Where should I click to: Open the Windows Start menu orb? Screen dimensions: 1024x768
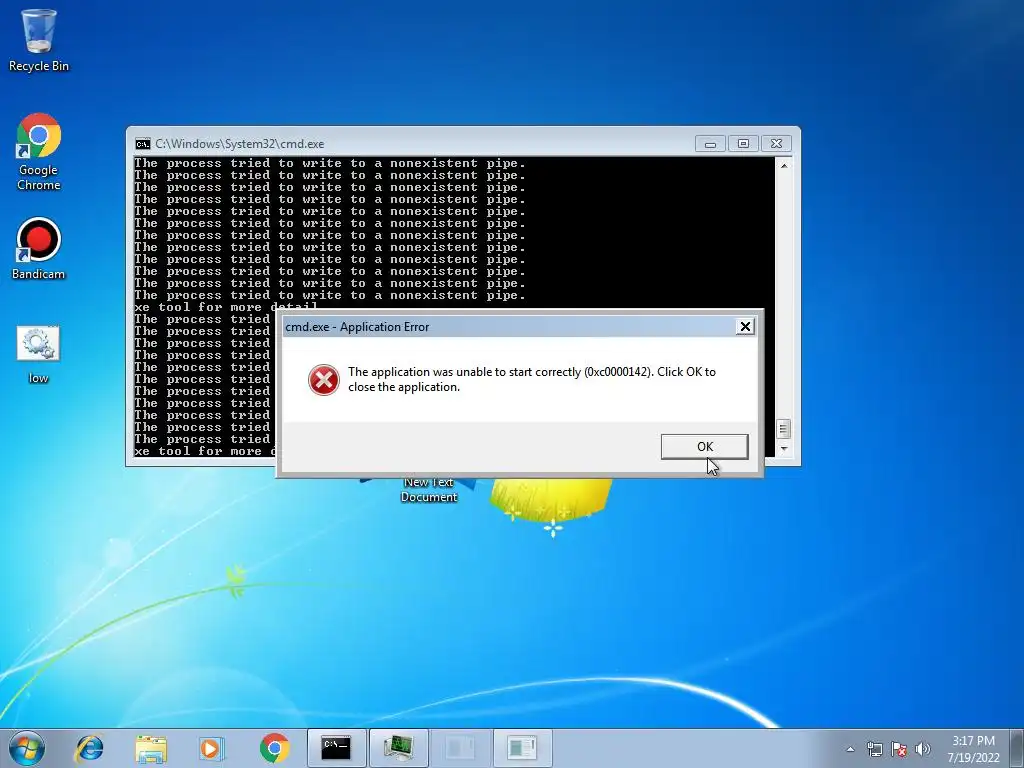tap(27, 748)
